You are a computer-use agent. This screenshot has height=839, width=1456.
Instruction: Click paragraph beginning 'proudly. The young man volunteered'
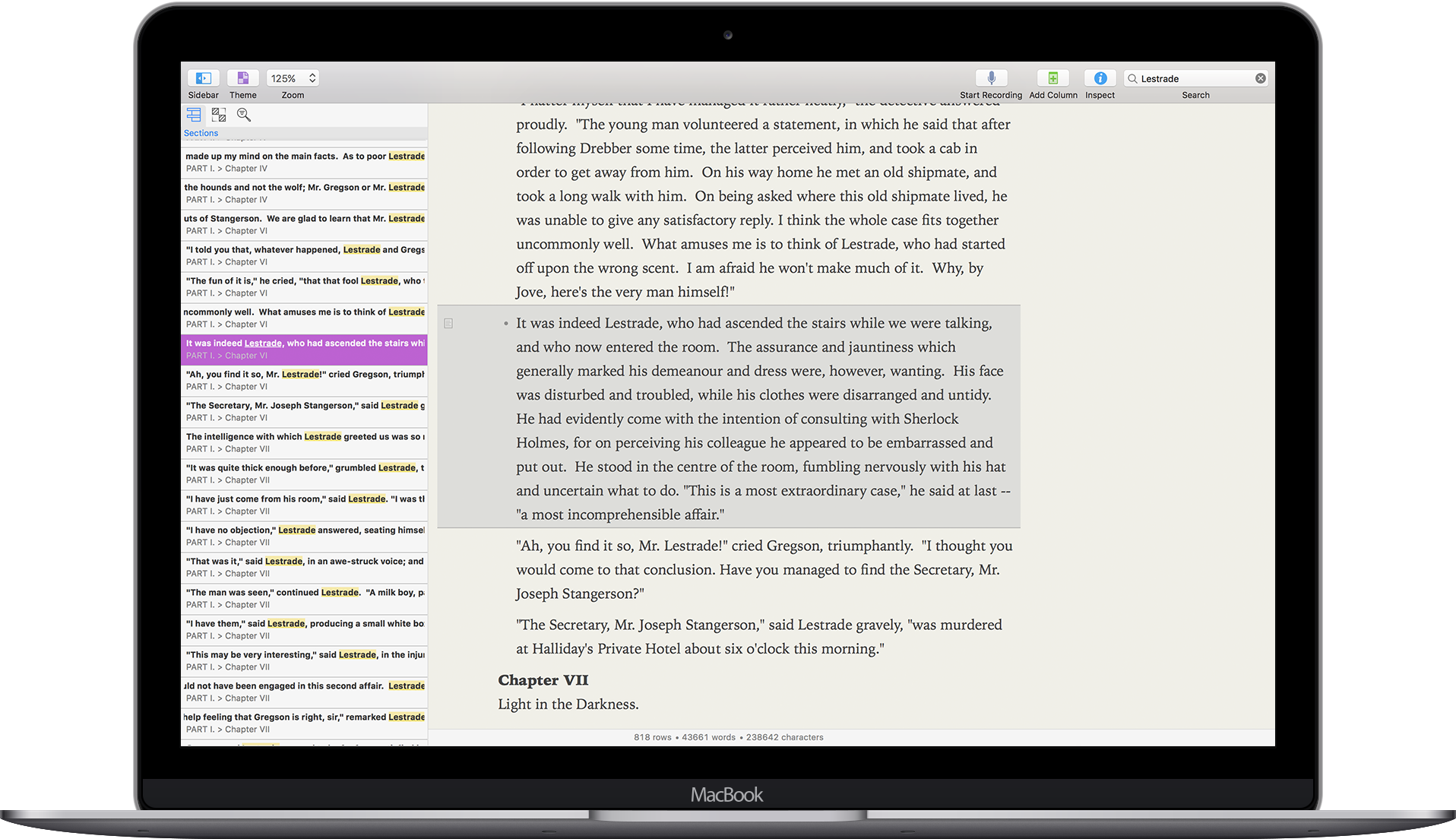(764, 208)
